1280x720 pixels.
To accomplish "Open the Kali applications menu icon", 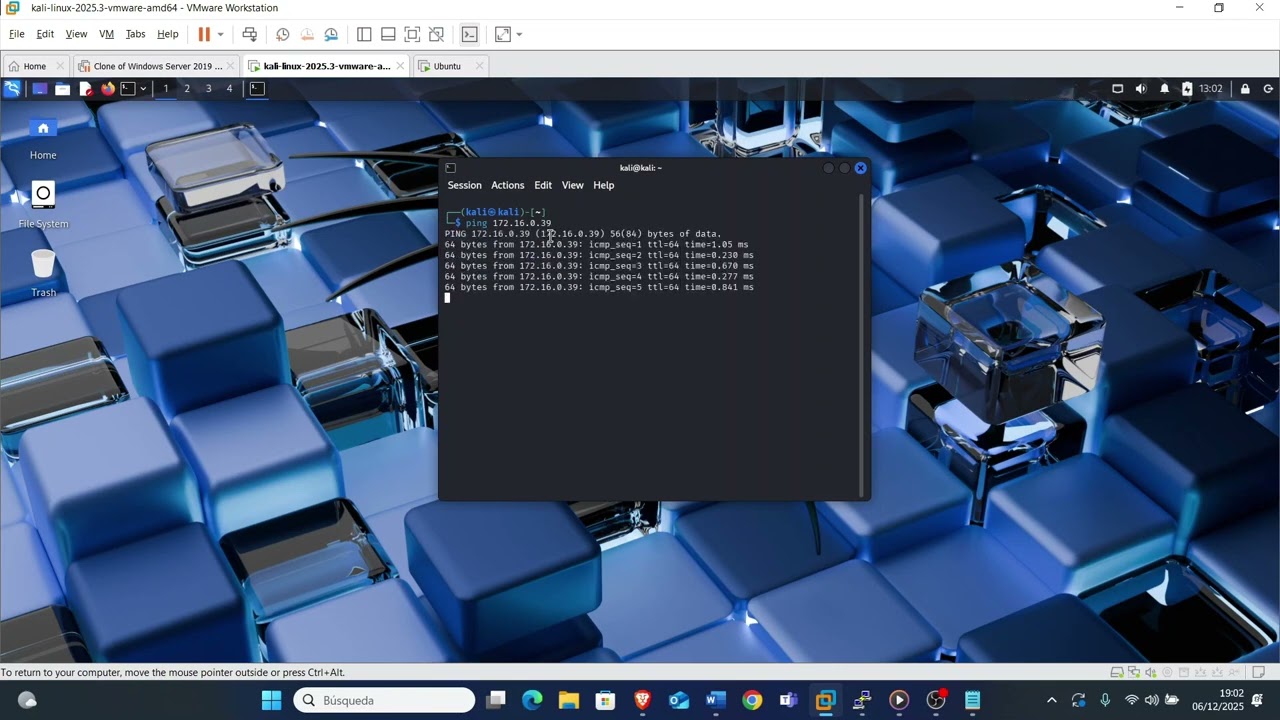I will pyautogui.click(x=12, y=89).
